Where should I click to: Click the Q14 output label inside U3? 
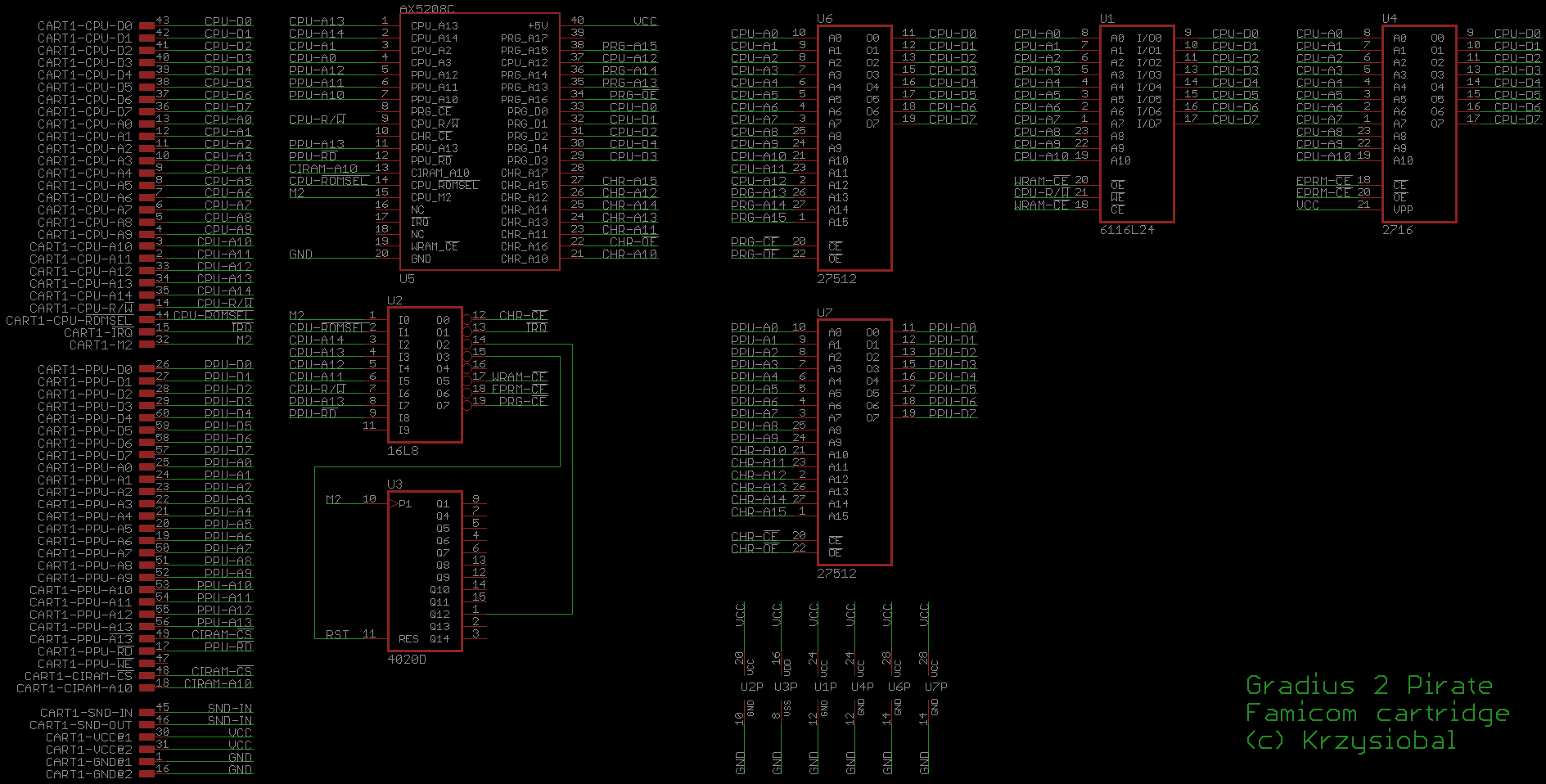click(439, 639)
